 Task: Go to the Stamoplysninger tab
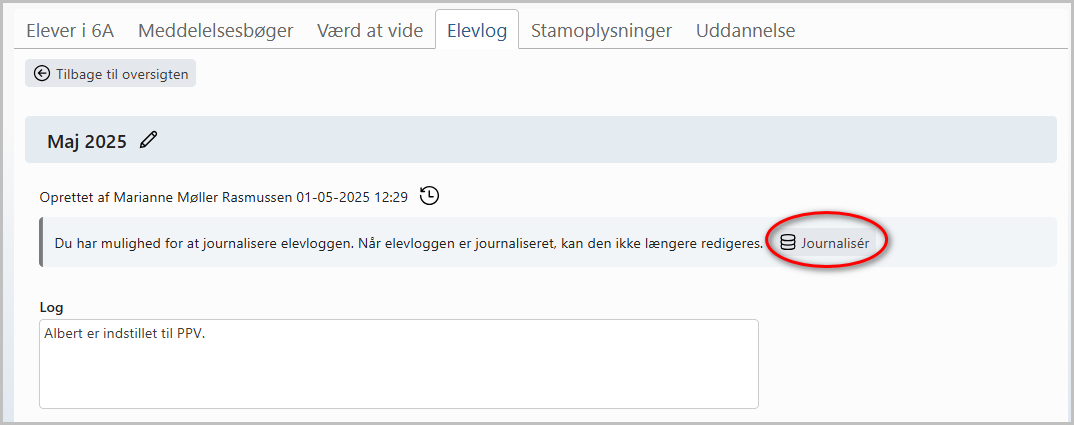tap(601, 31)
